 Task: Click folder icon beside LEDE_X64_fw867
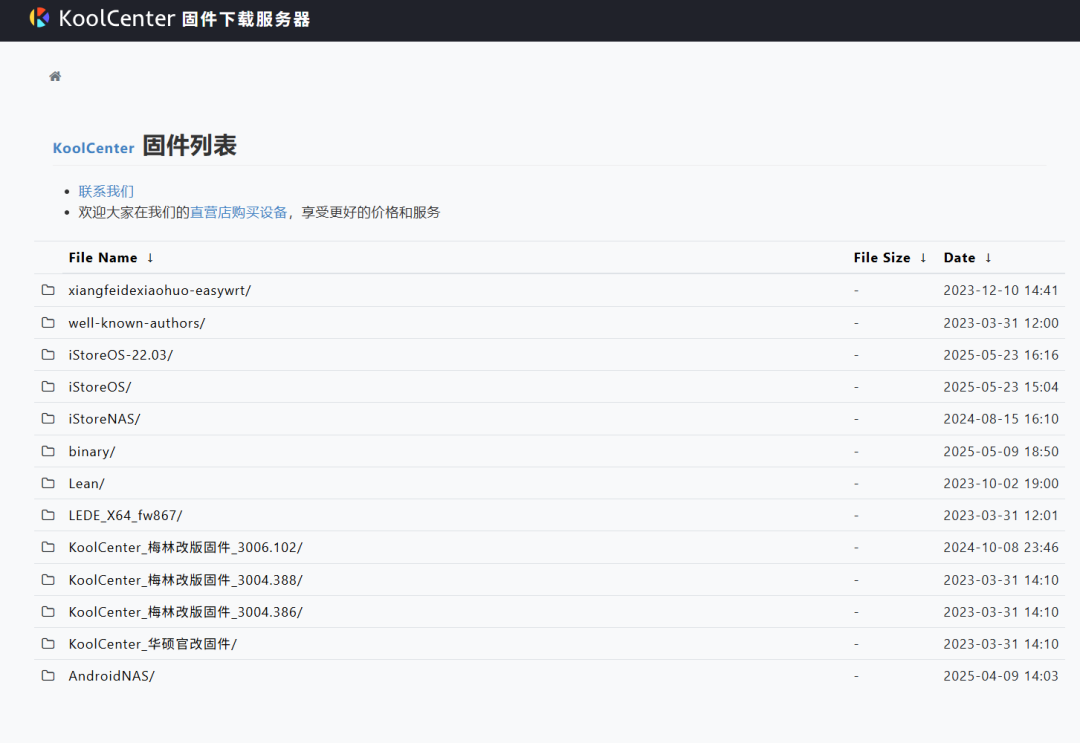pyautogui.click(x=48, y=515)
